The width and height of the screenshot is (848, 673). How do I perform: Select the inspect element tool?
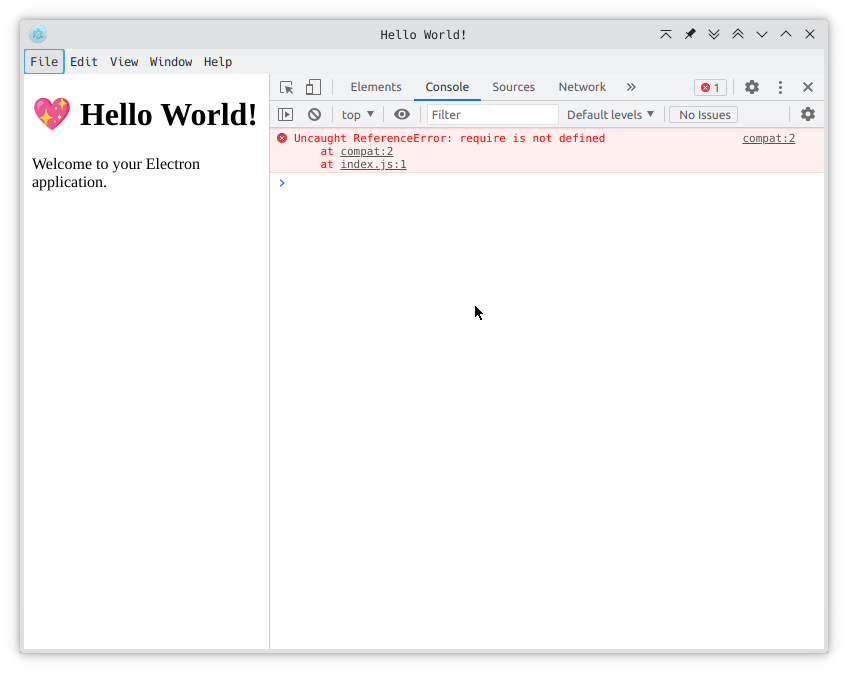click(286, 87)
